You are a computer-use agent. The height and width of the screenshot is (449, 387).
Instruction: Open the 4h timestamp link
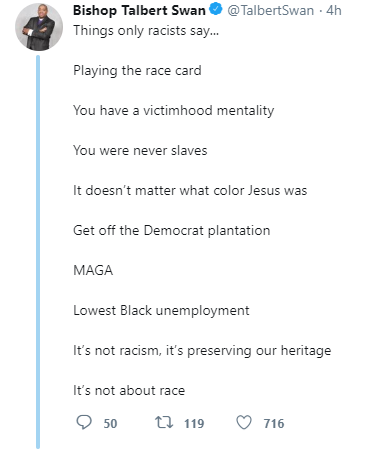[x=334, y=10]
